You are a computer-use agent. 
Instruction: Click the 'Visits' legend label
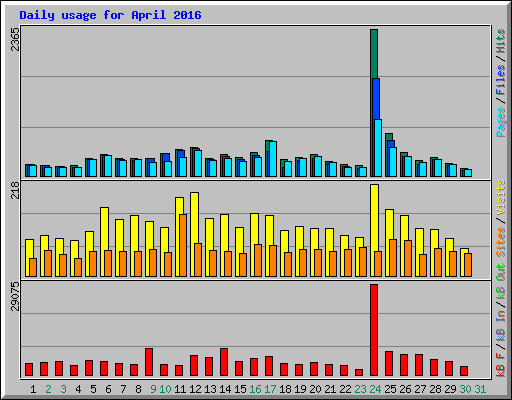pos(501,197)
